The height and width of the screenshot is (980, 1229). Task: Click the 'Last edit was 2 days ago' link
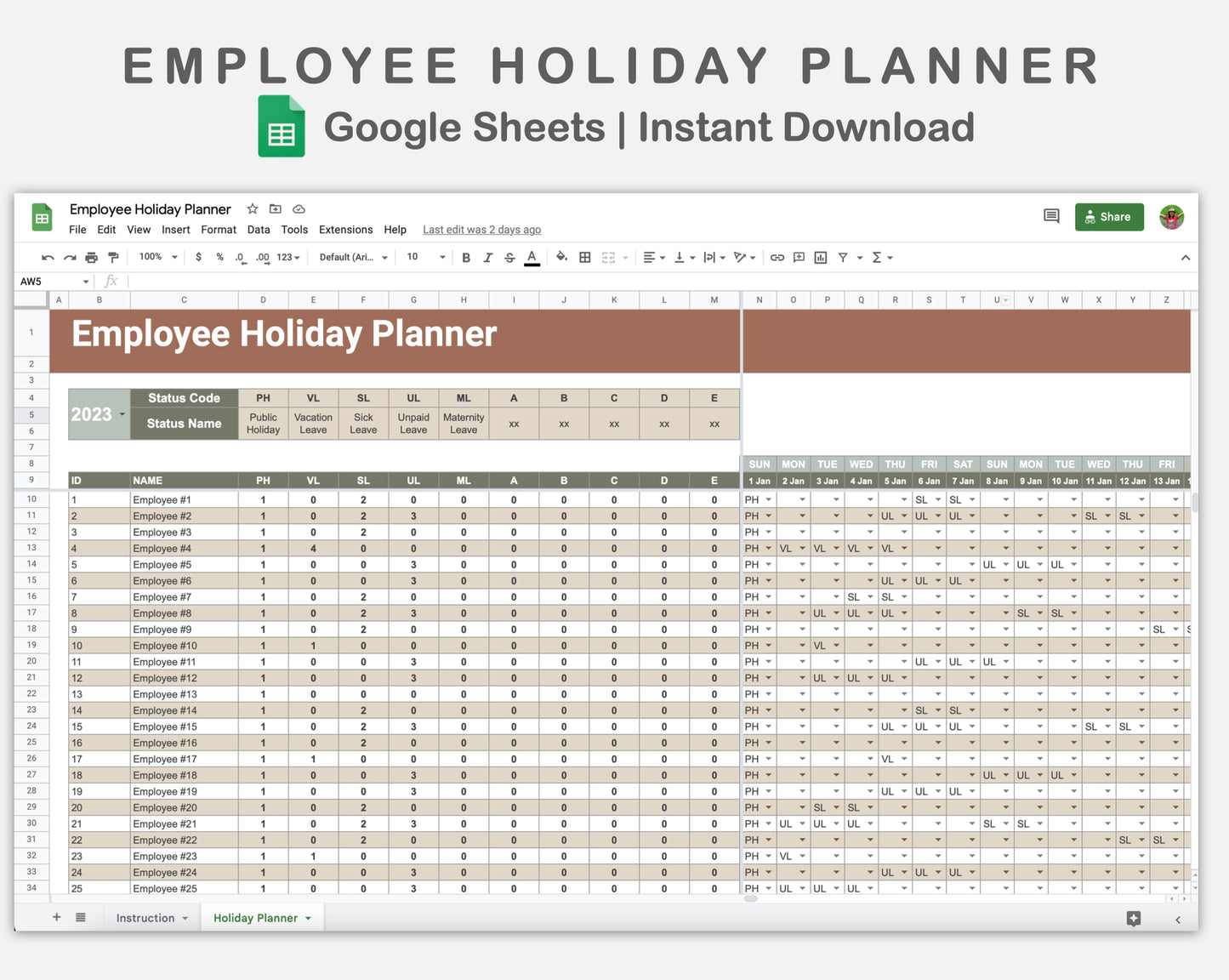coord(481,230)
